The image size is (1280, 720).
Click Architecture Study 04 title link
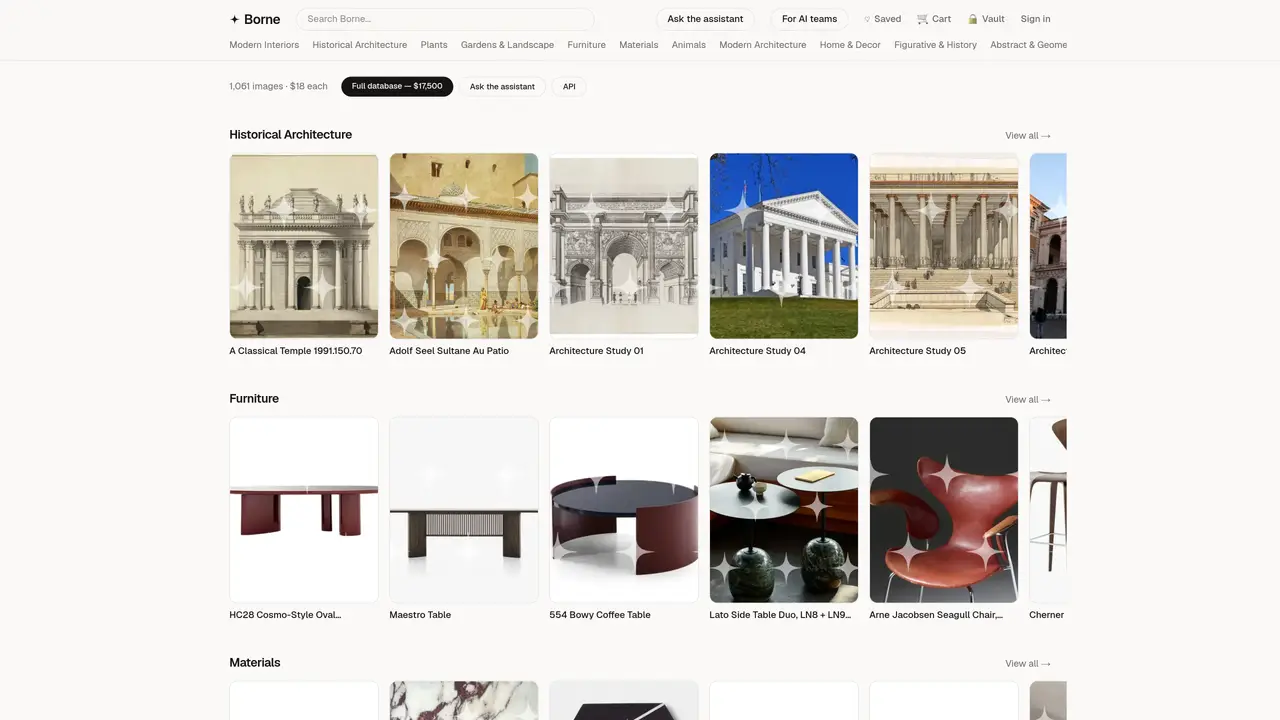click(757, 351)
